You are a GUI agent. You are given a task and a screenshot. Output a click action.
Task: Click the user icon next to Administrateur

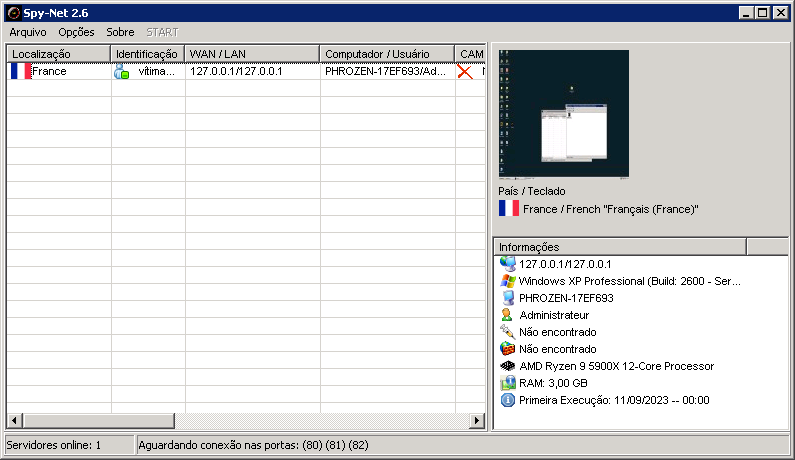click(507, 315)
